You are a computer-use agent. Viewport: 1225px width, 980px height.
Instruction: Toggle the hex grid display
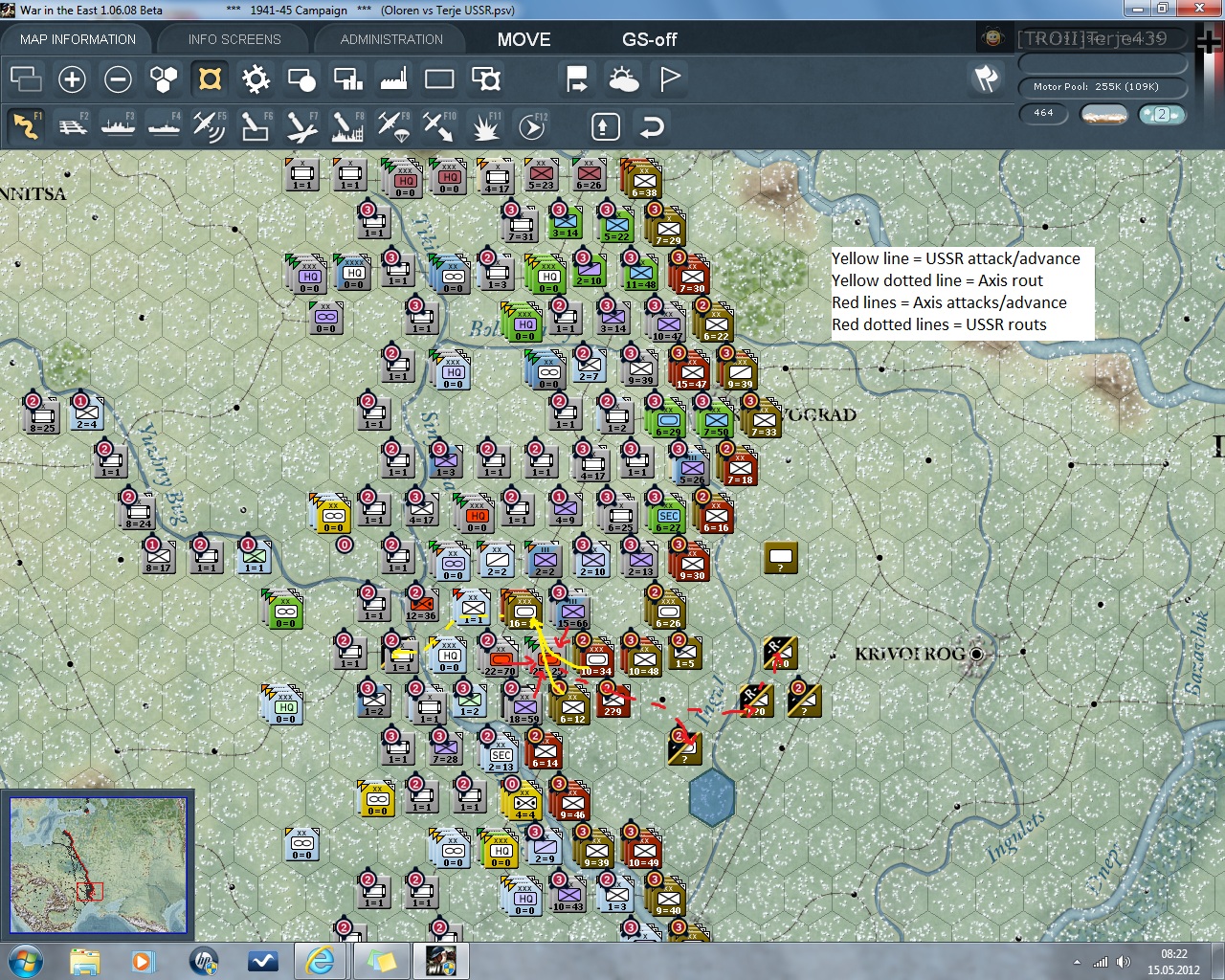pyautogui.click(x=164, y=79)
